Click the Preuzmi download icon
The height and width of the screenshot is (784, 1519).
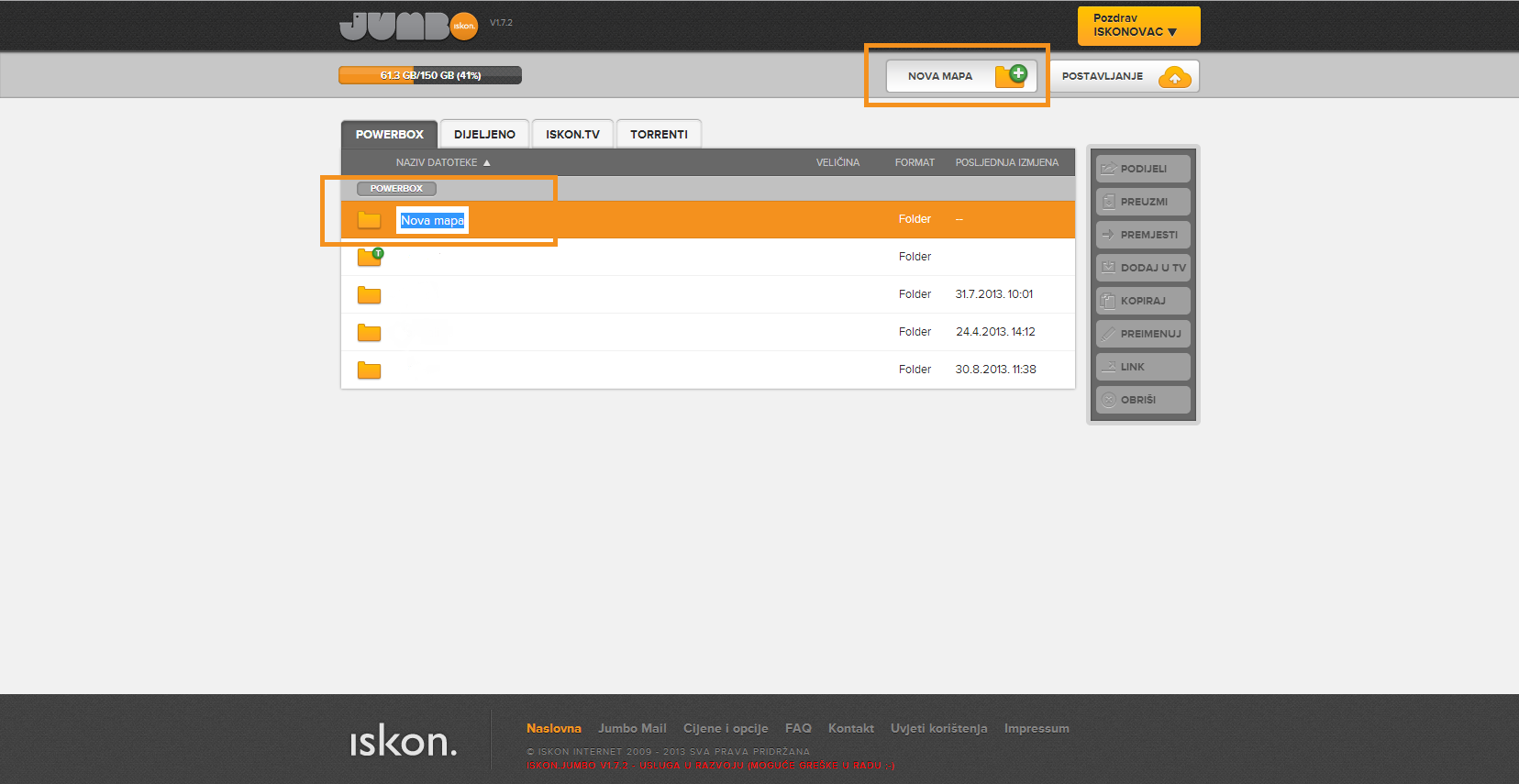click(x=1108, y=202)
